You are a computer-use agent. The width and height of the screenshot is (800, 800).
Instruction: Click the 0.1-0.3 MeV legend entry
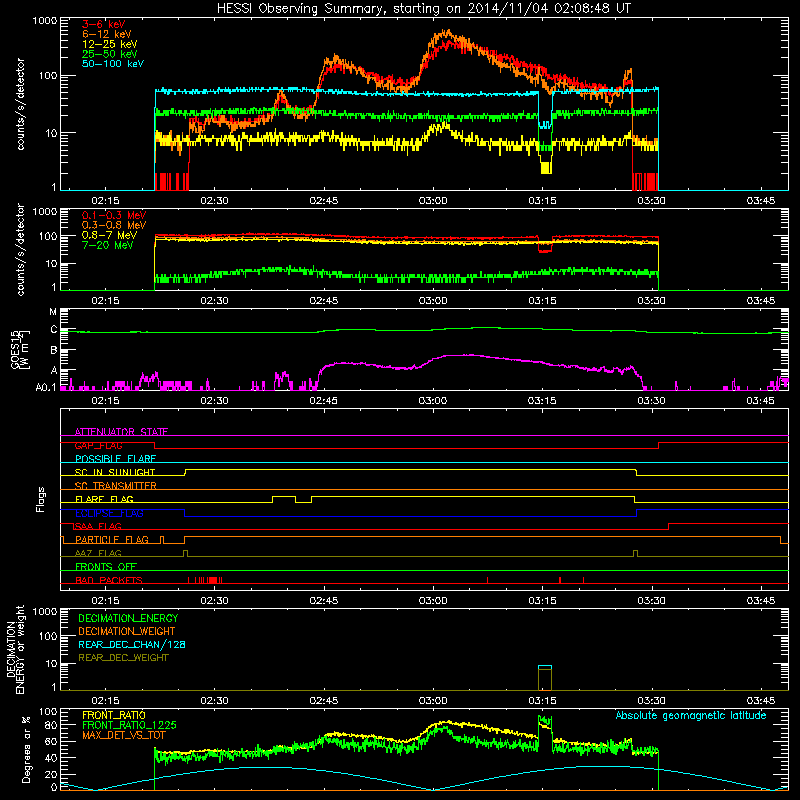pyautogui.click(x=114, y=215)
